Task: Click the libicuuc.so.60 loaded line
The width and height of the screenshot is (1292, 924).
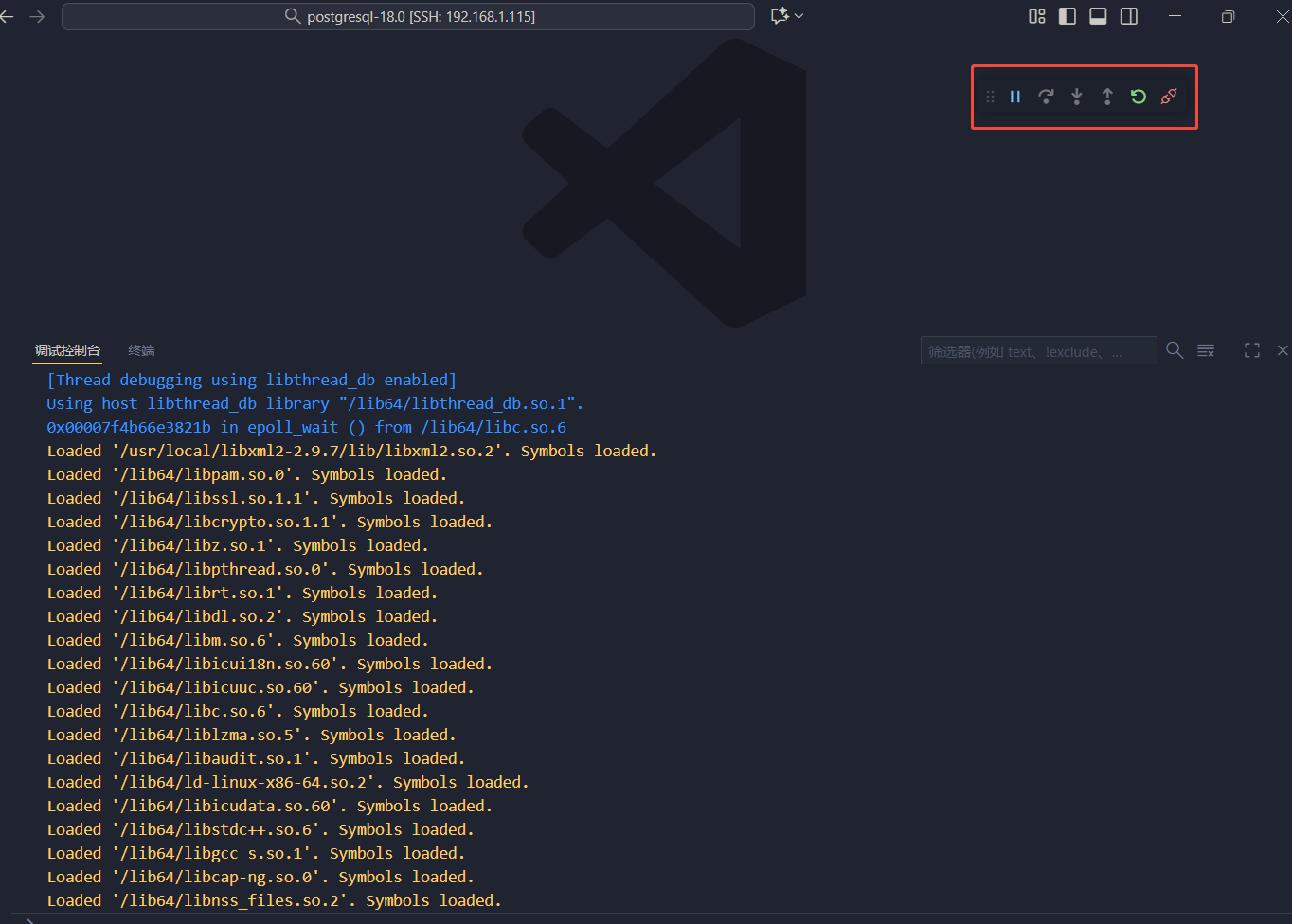Action: tap(260, 687)
